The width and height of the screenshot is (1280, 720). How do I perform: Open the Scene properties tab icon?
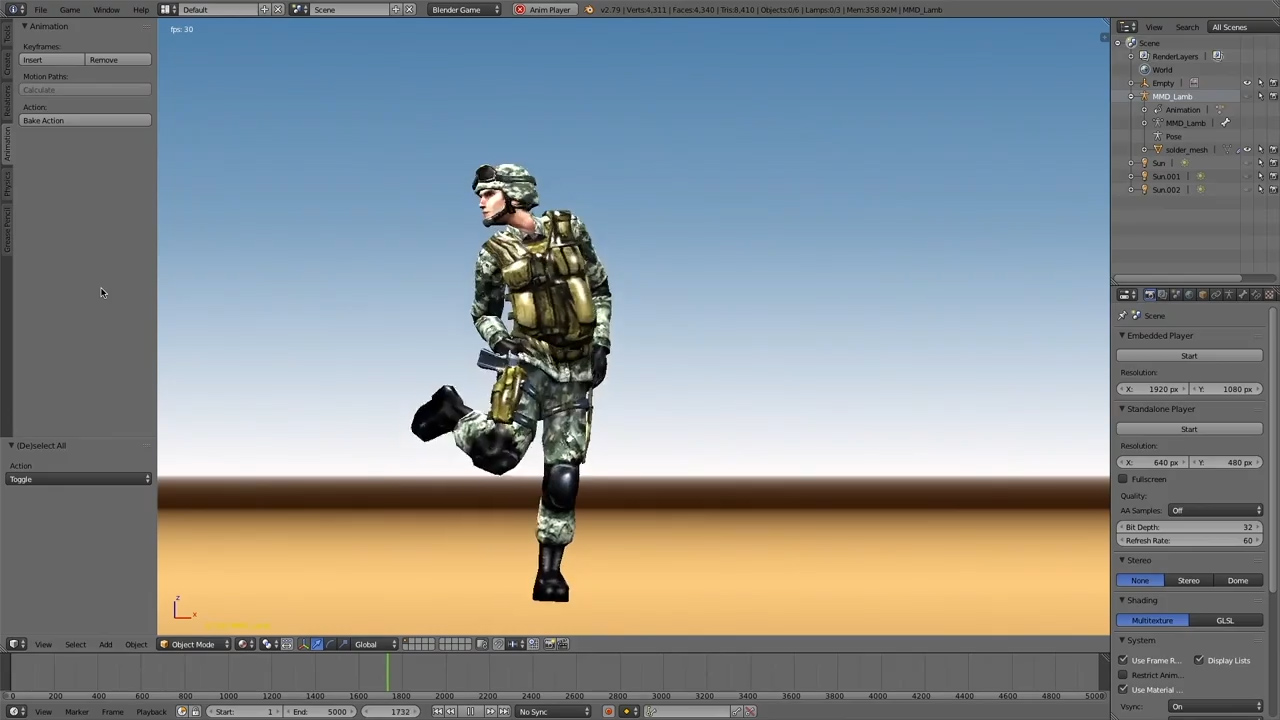(x=1176, y=295)
